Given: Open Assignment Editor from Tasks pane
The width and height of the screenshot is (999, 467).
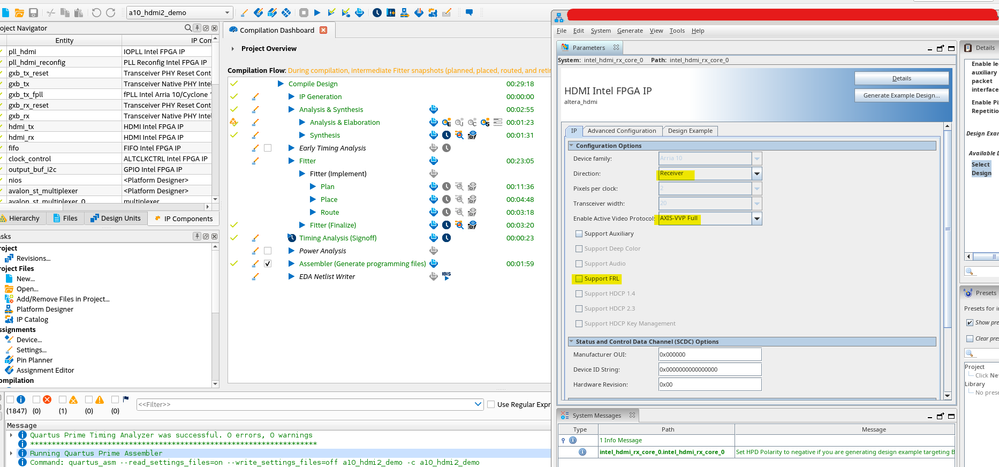Looking at the screenshot, I should click(46, 370).
